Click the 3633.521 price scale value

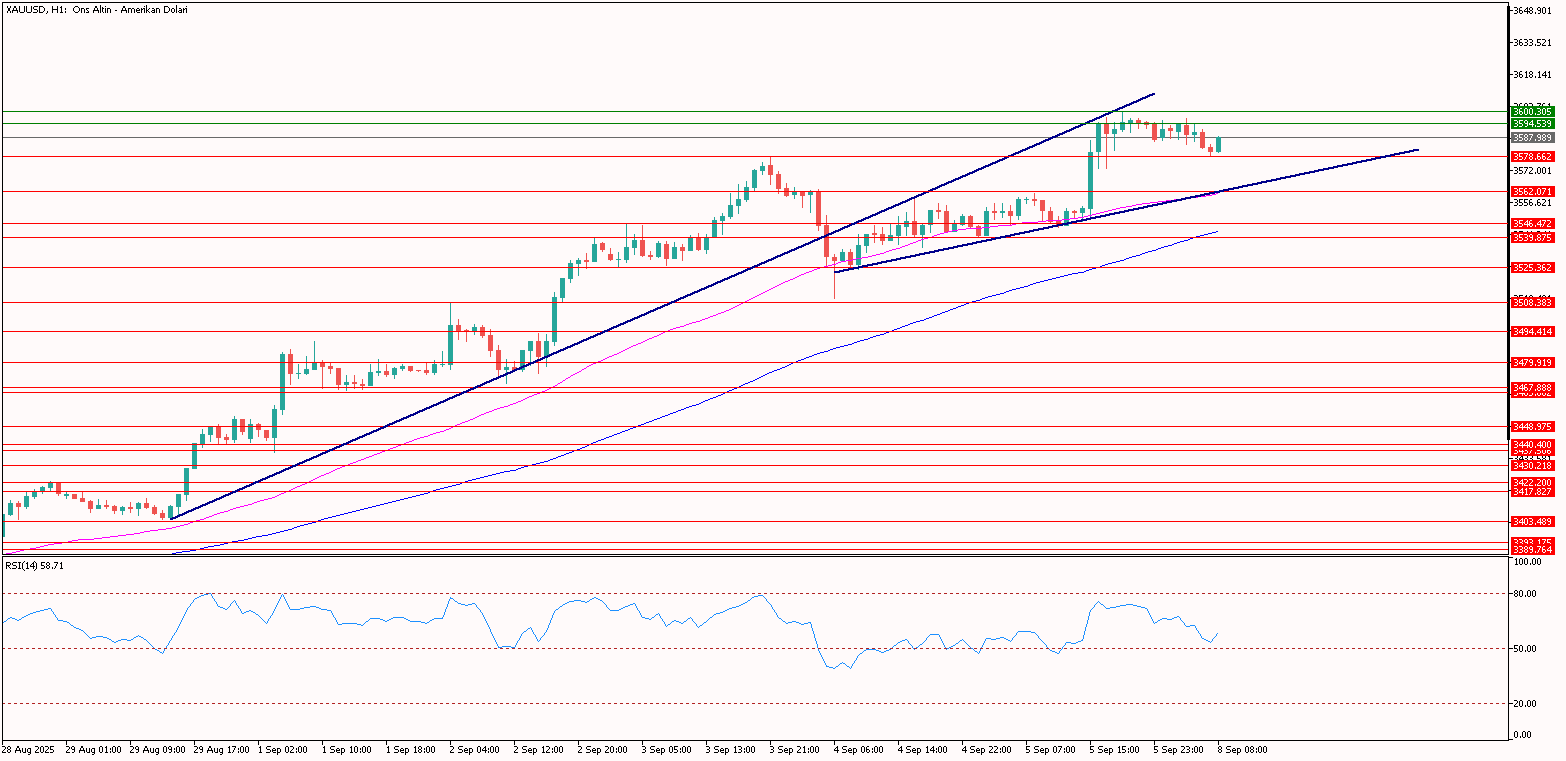tap(1533, 43)
